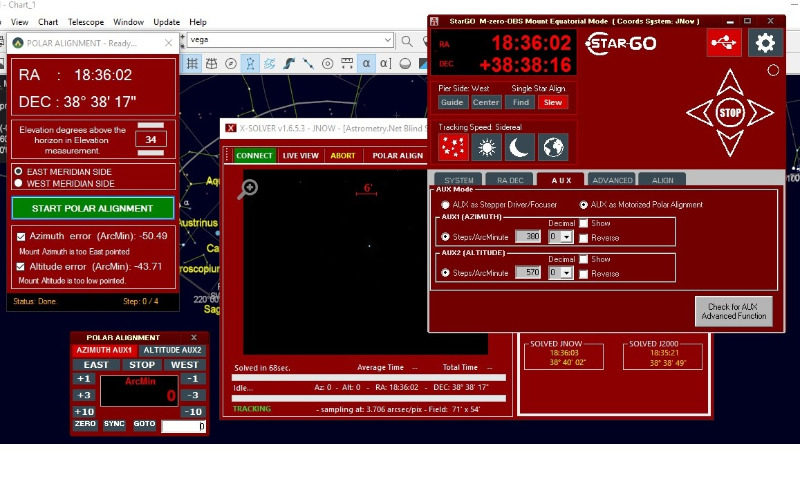800x497 pixels.
Task: Toggle the coordinate grid icon in chart toolbar
Action: click(x=192, y=64)
